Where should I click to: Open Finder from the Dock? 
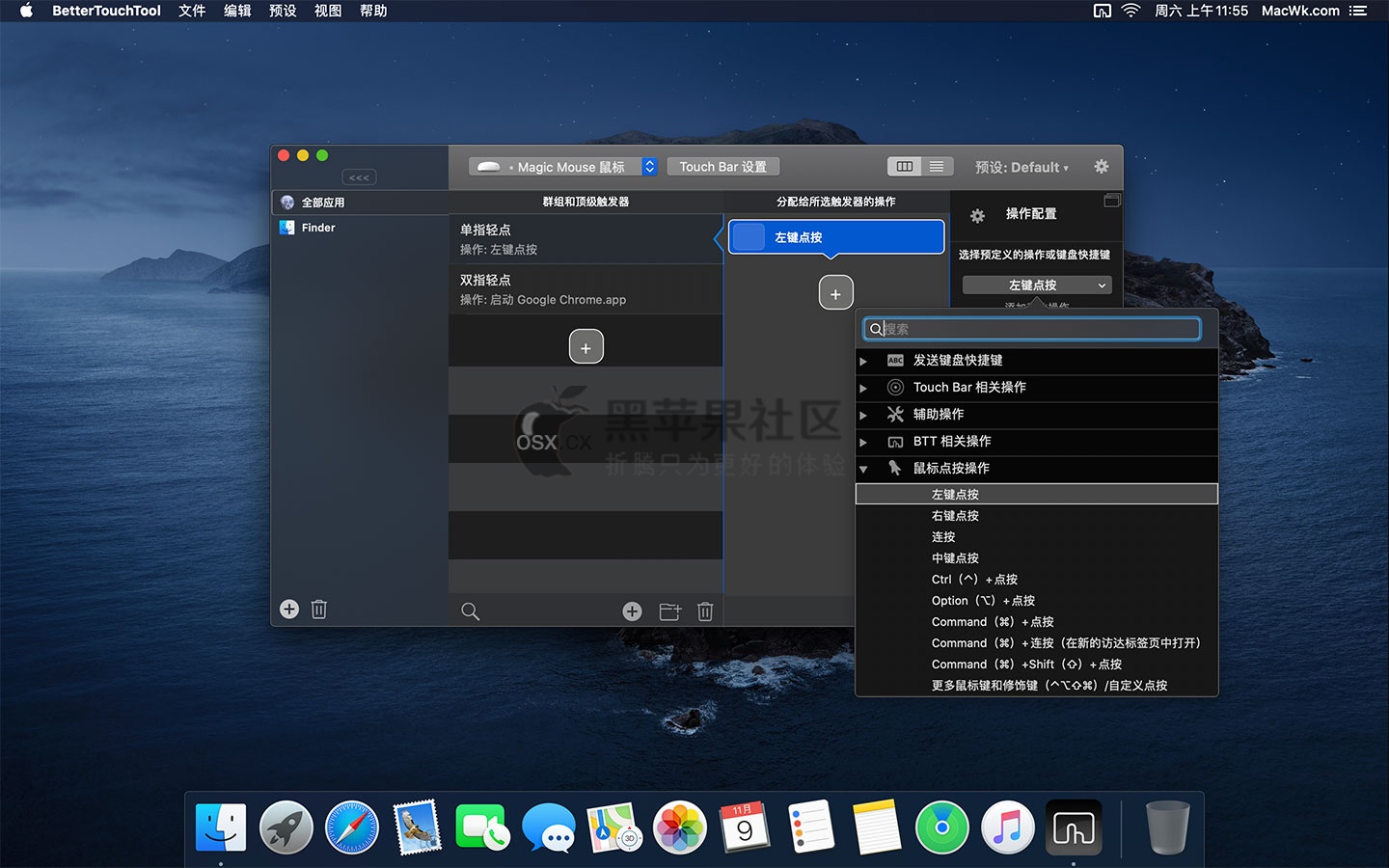221,827
